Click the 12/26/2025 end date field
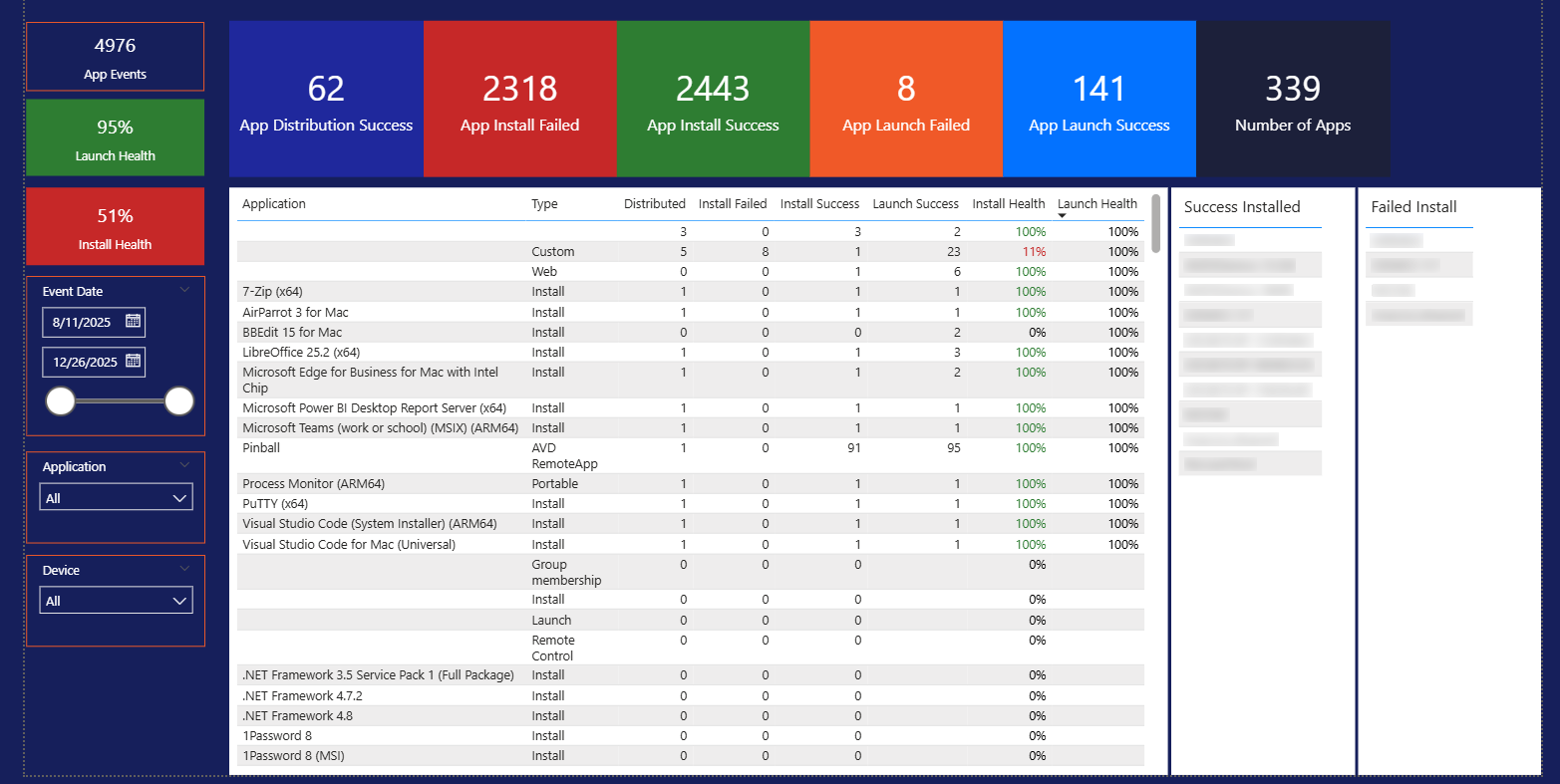Screen dimensions: 1560x784 (x=85, y=363)
